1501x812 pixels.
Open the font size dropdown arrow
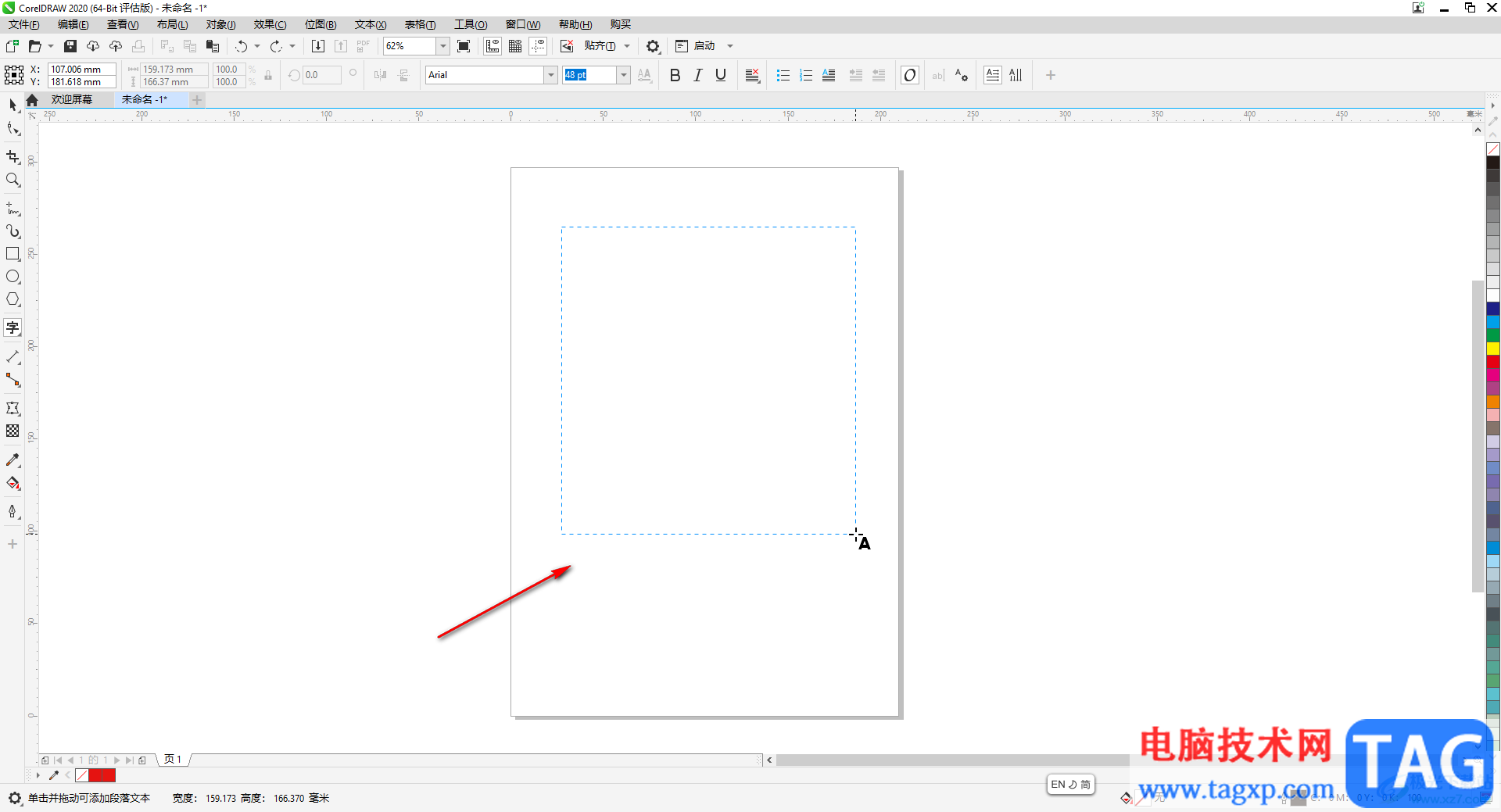click(x=624, y=75)
